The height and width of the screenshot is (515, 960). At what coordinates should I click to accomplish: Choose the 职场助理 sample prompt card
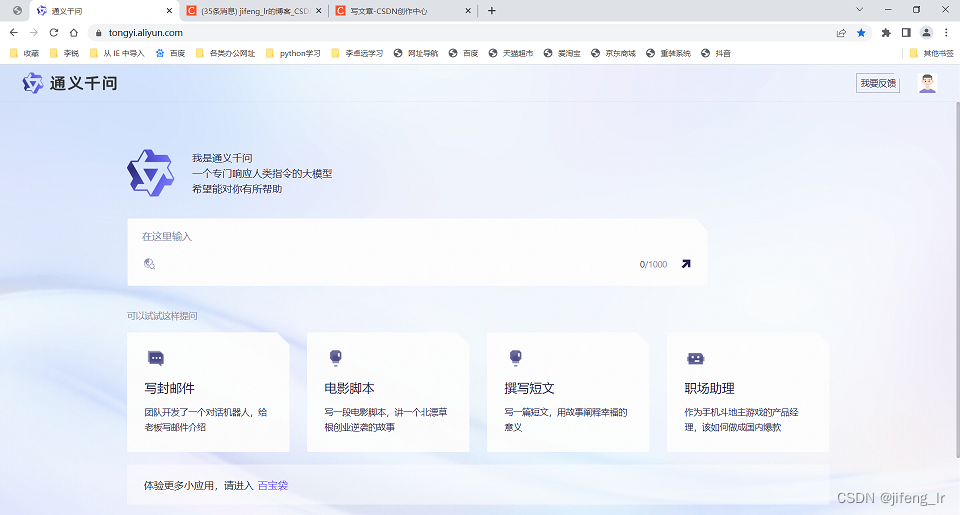point(748,393)
